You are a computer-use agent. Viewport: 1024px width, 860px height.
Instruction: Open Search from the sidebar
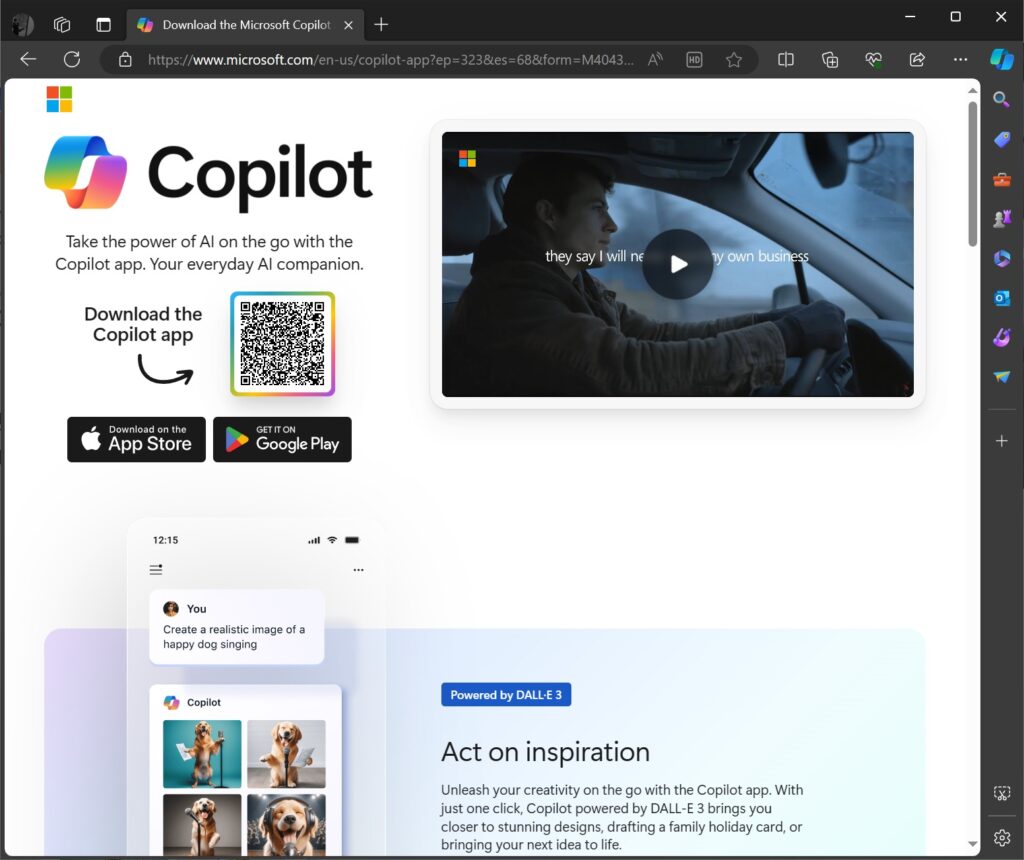[x=1002, y=99]
